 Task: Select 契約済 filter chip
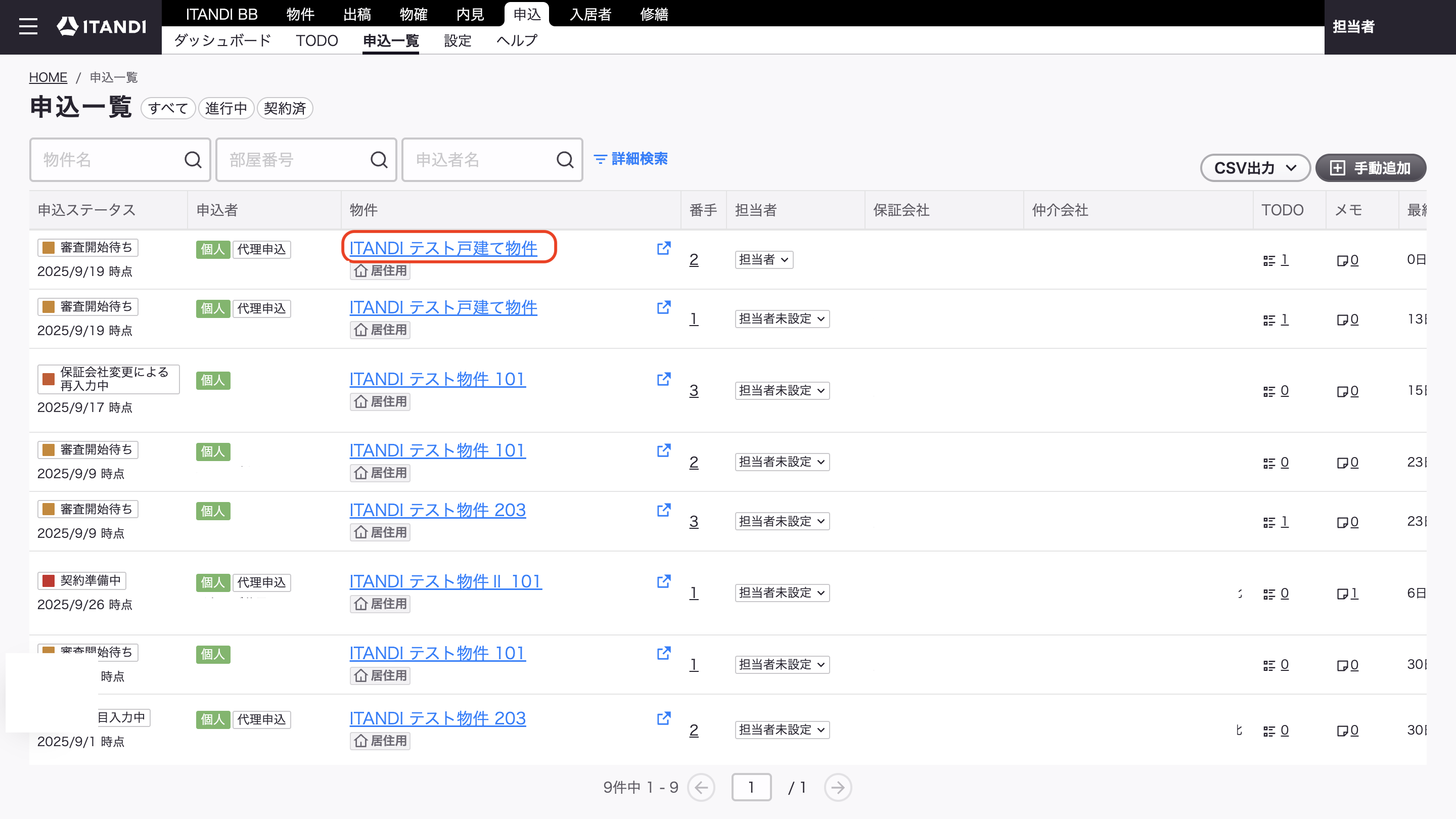pyautogui.click(x=285, y=109)
